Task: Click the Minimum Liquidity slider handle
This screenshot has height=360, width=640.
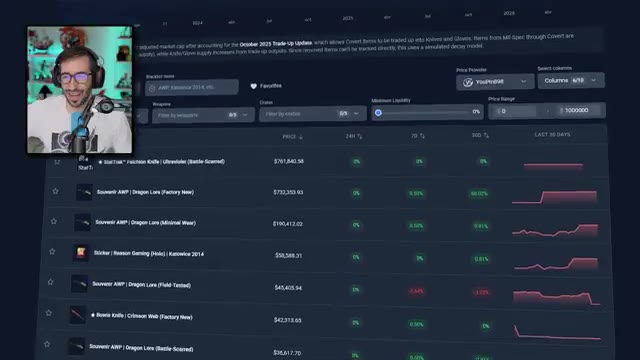Action: (378, 113)
